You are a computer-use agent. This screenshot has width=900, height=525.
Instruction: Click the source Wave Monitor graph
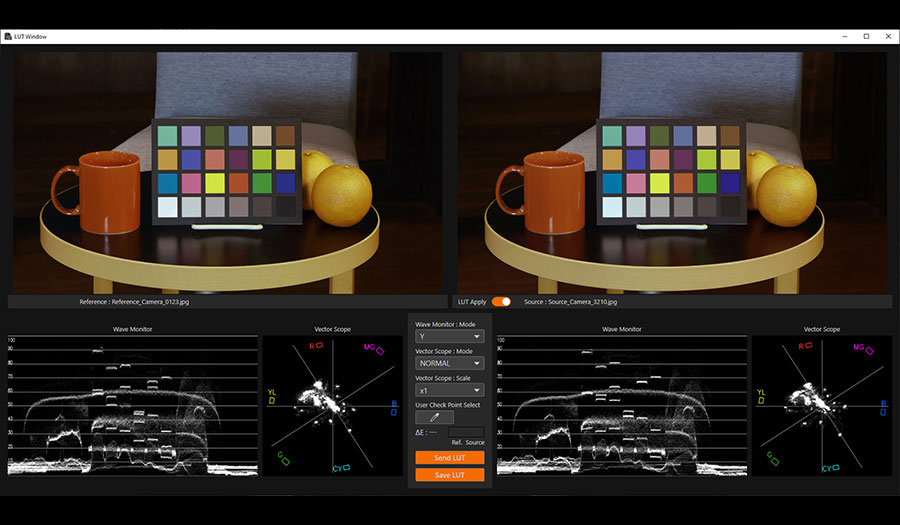[622, 406]
